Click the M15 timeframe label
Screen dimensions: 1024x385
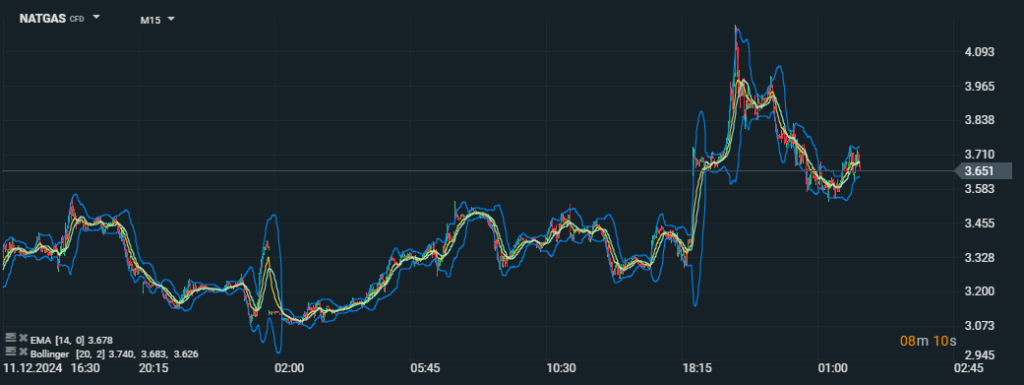pos(152,20)
